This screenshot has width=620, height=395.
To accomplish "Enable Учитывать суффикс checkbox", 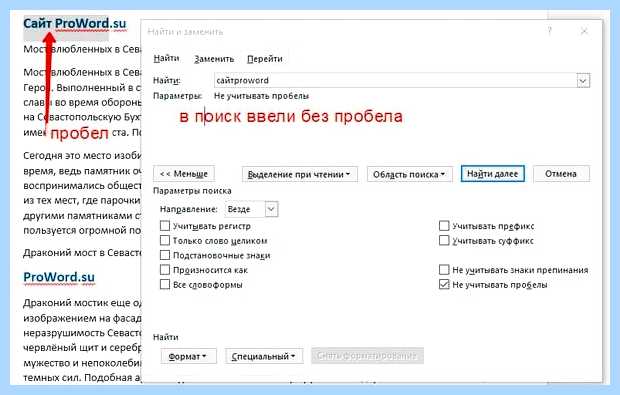I will point(444,240).
